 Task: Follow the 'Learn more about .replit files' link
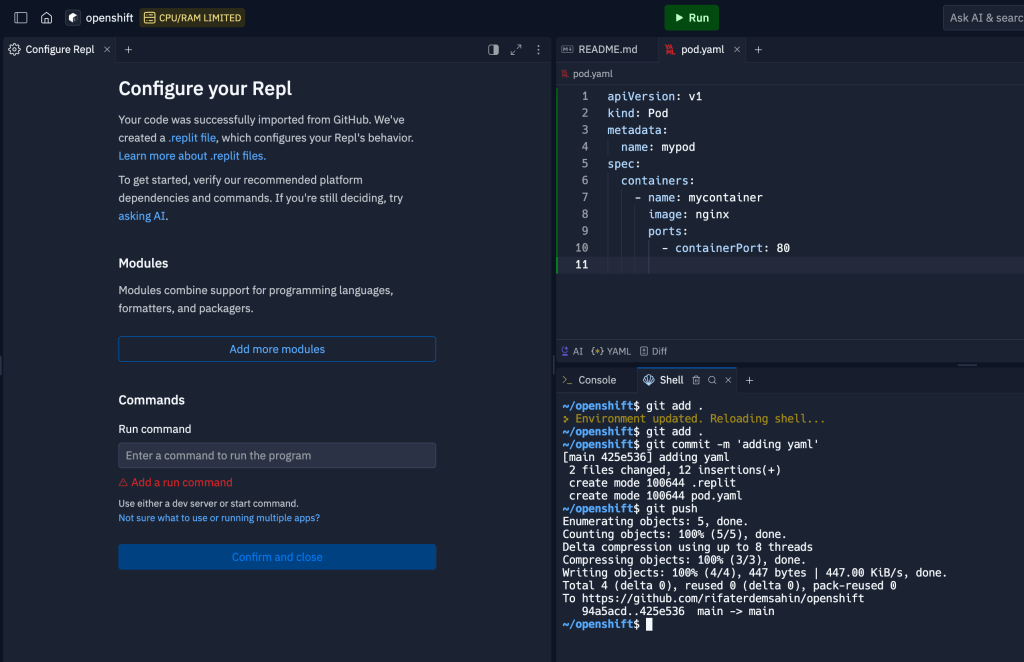click(x=192, y=156)
